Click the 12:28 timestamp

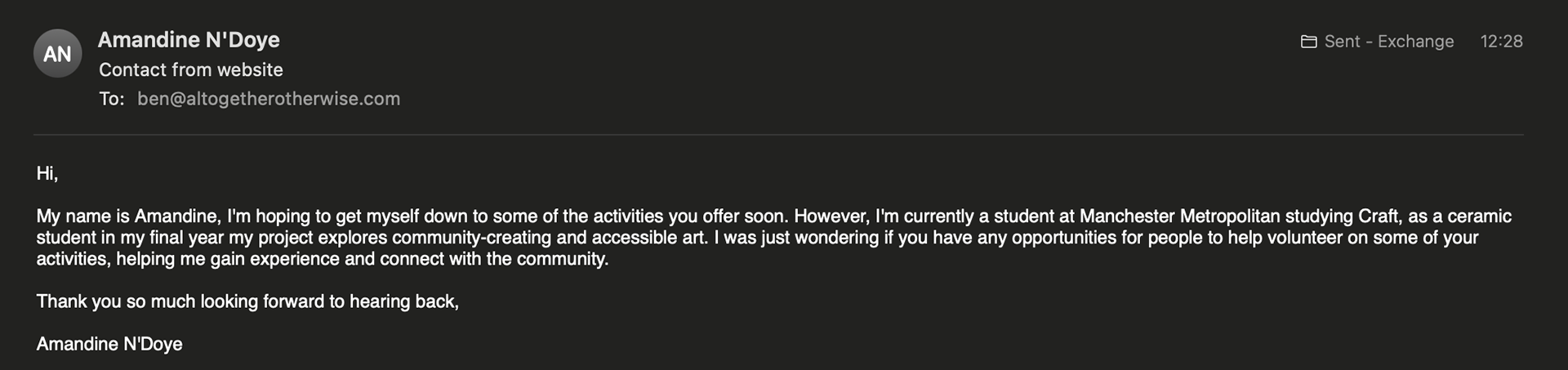coord(1501,42)
